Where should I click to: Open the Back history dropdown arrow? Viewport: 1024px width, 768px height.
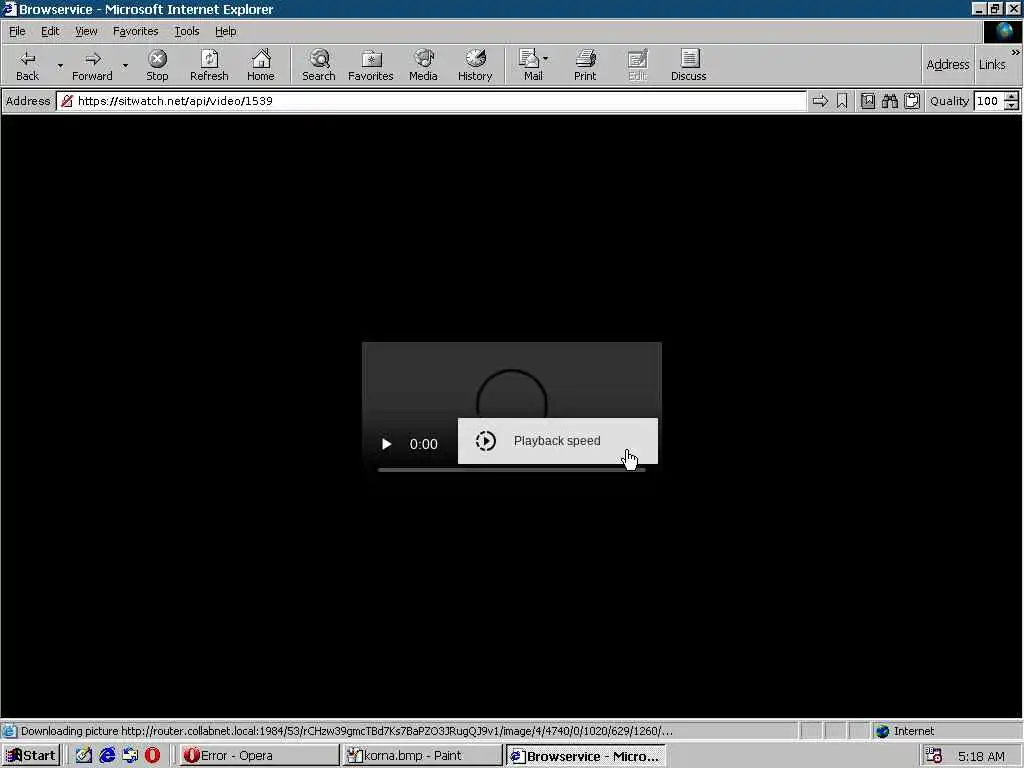pos(59,65)
